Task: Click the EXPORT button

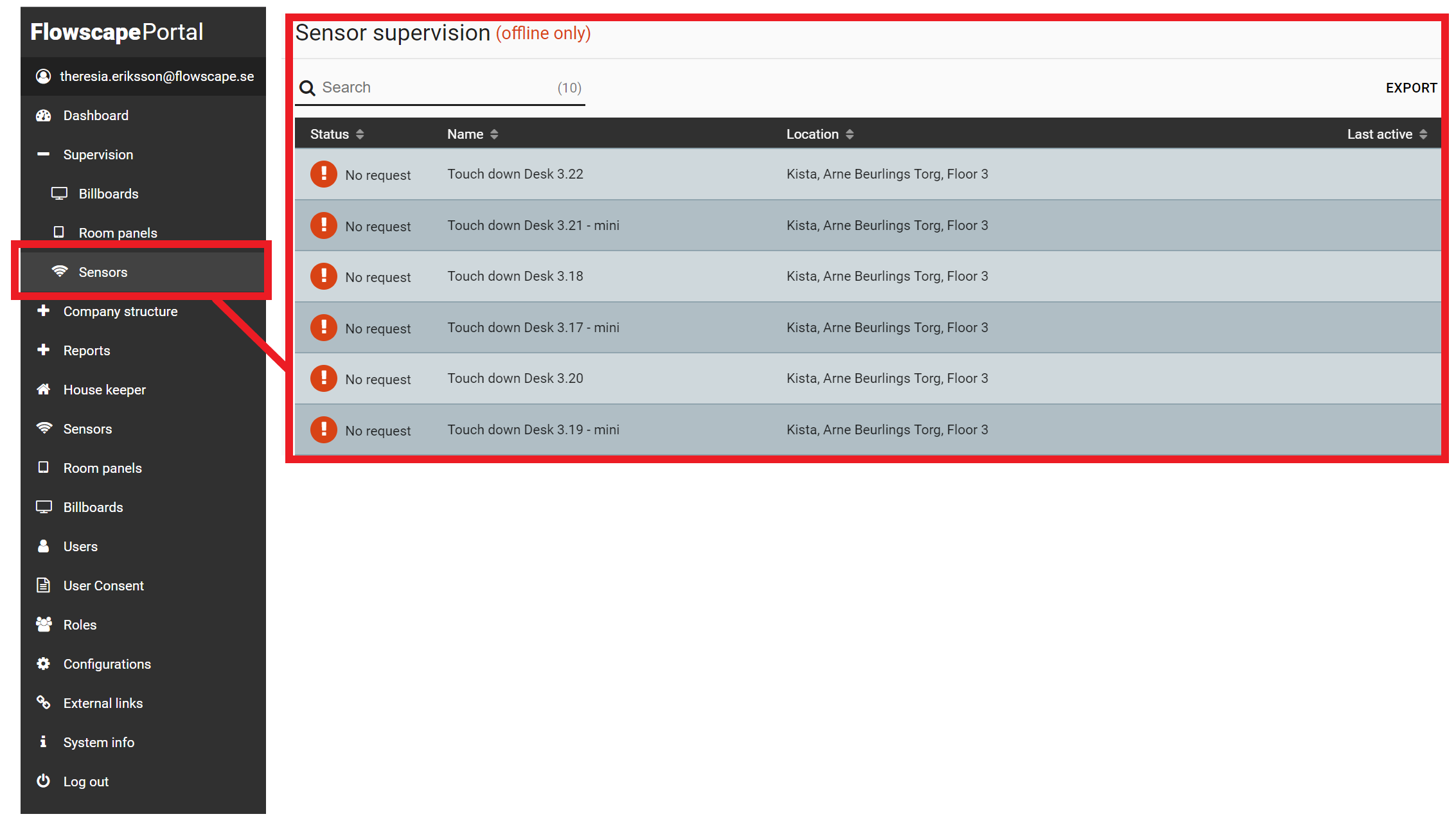Action: click(1411, 88)
